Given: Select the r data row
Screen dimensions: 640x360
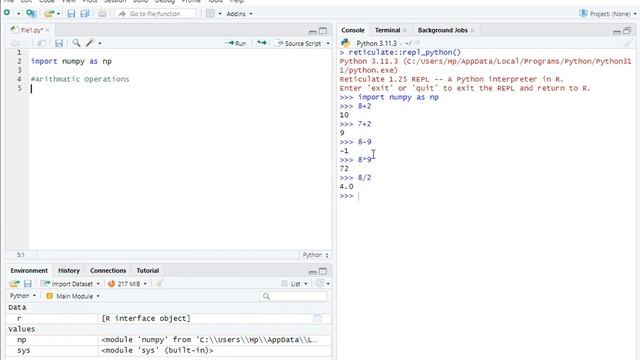Looking at the screenshot, I should [x=169, y=318].
